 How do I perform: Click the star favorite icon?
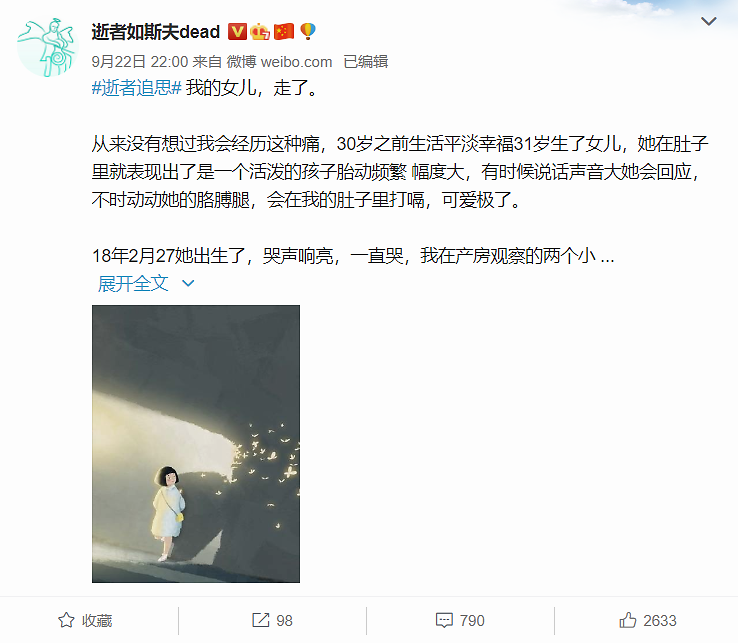(66, 620)
